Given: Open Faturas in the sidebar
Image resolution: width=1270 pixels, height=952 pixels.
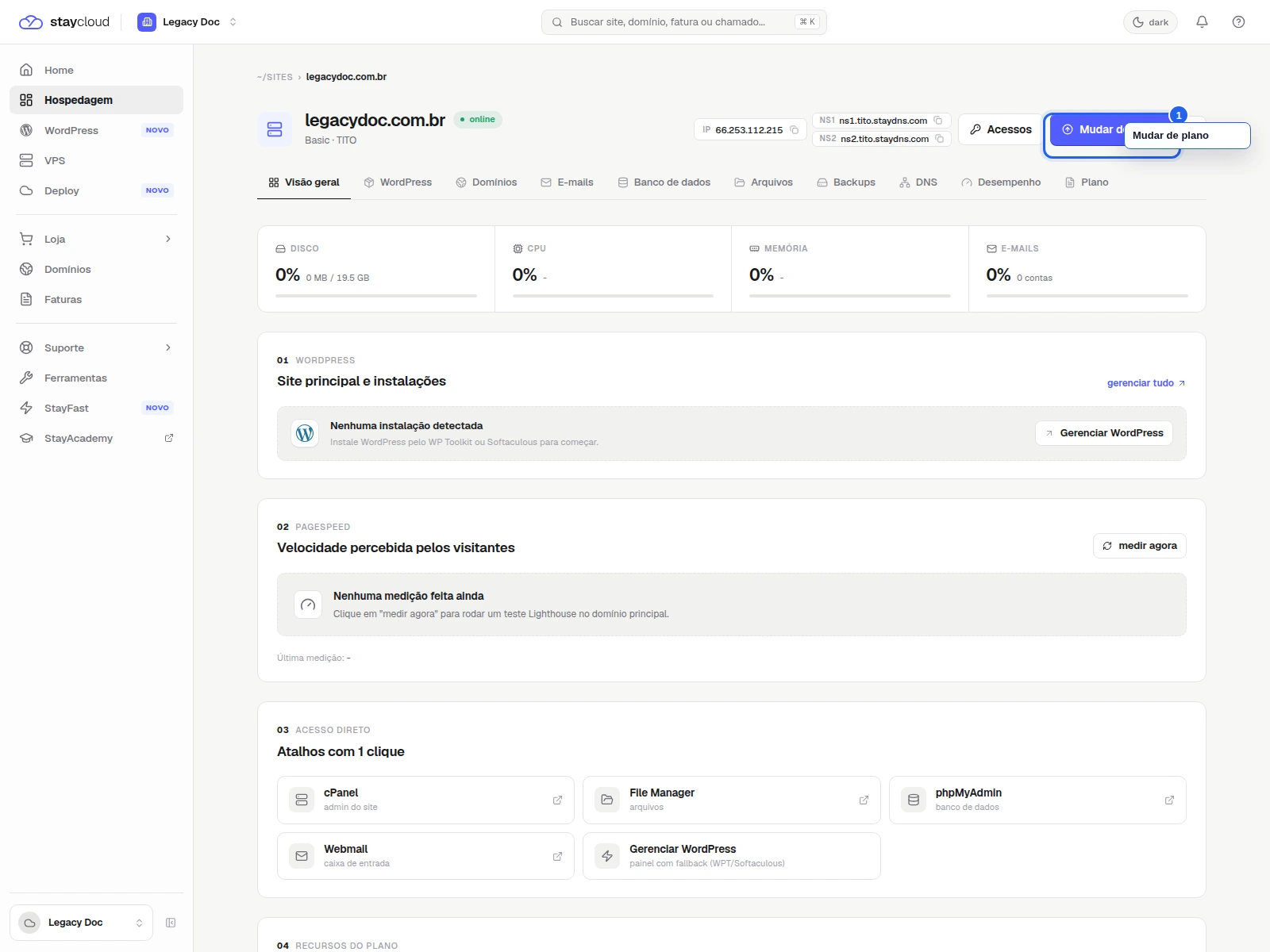Looking at the screenshot, I should point(96,299).
